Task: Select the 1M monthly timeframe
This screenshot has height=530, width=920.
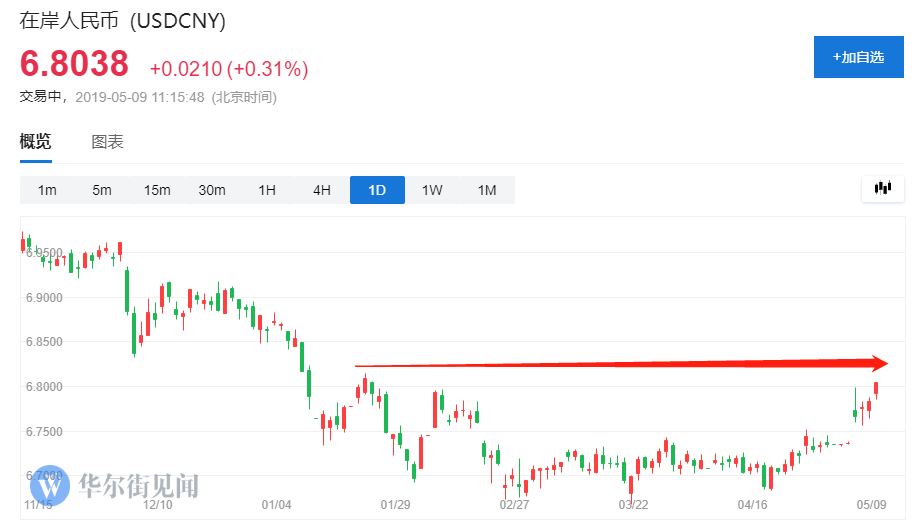Action: 487,190
